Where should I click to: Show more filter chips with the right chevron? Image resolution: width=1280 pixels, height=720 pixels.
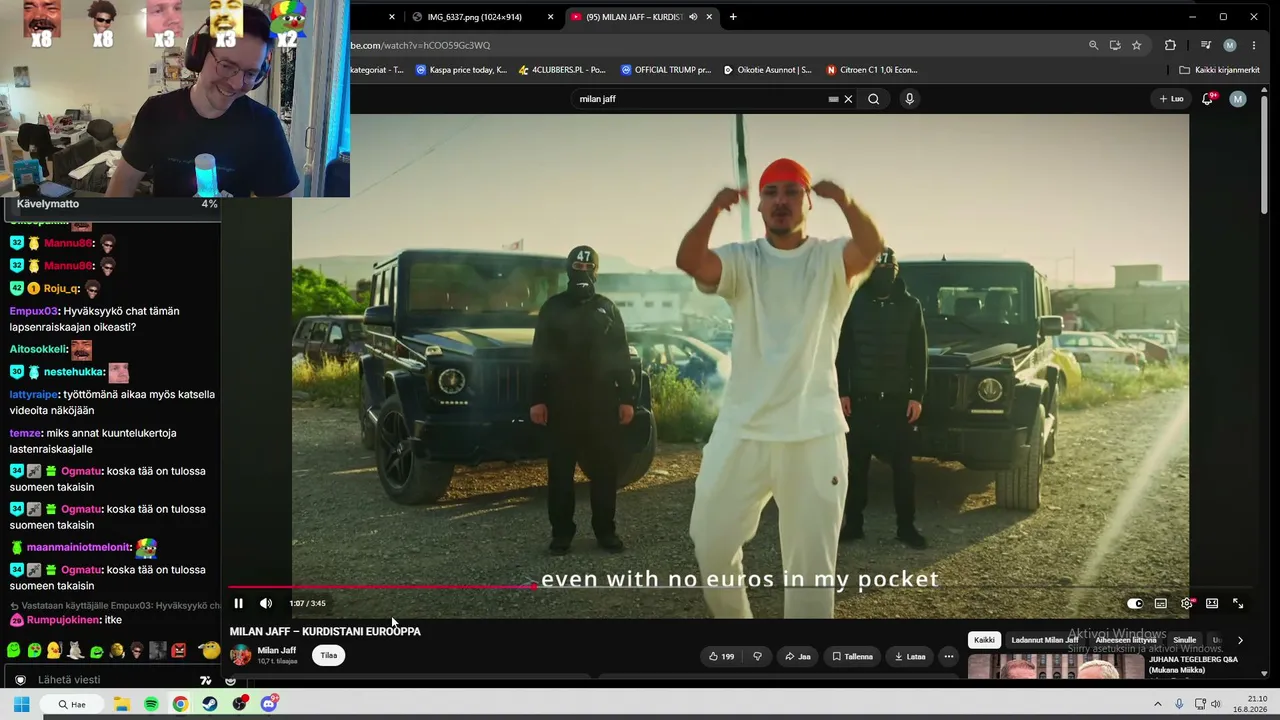click(1240, 640)
